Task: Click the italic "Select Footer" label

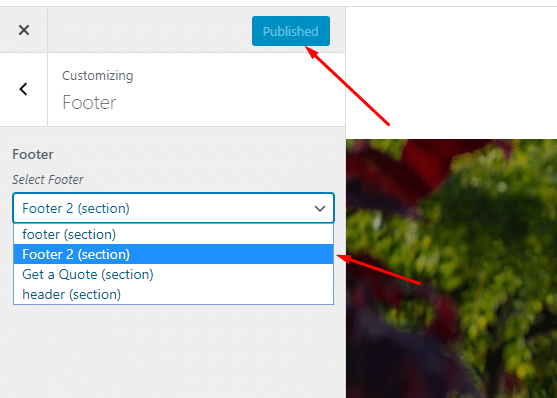Action: coord(48,179)
